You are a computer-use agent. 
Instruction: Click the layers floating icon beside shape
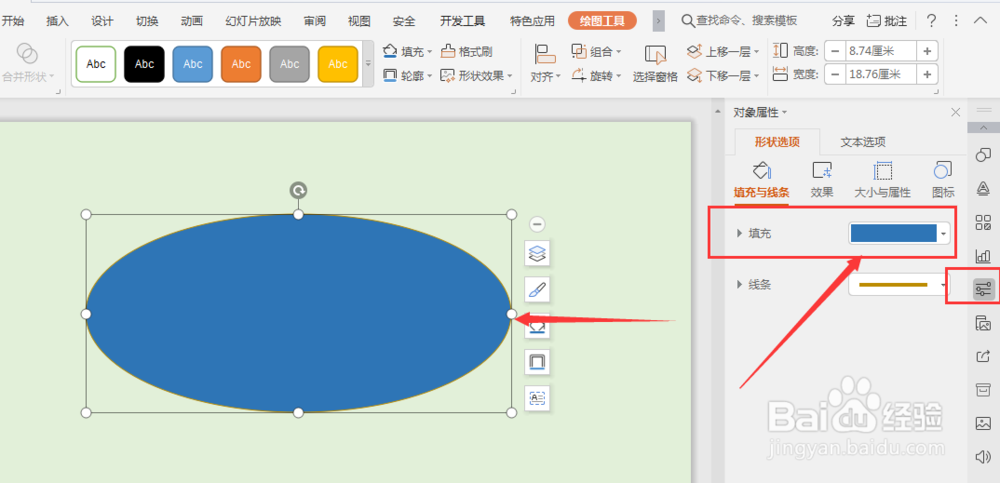[x=537, y=255]
